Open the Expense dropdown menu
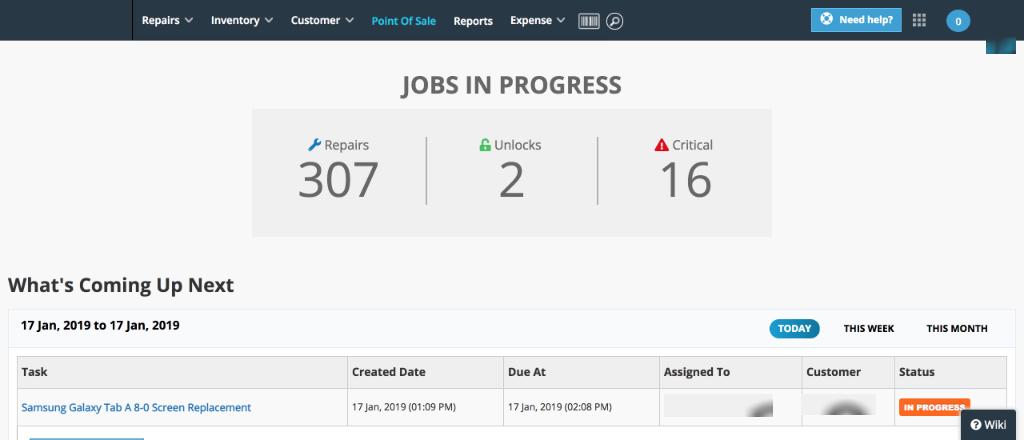The image size is (1024, 440). tap(537, 20)
